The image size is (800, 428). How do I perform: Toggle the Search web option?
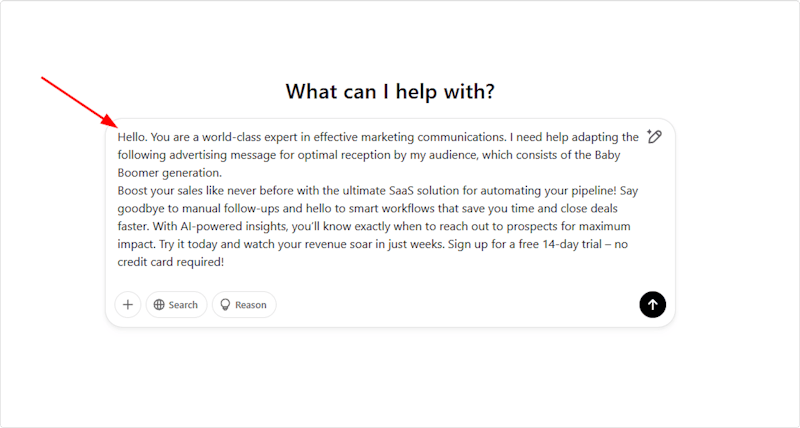click(x=176, y=305)
